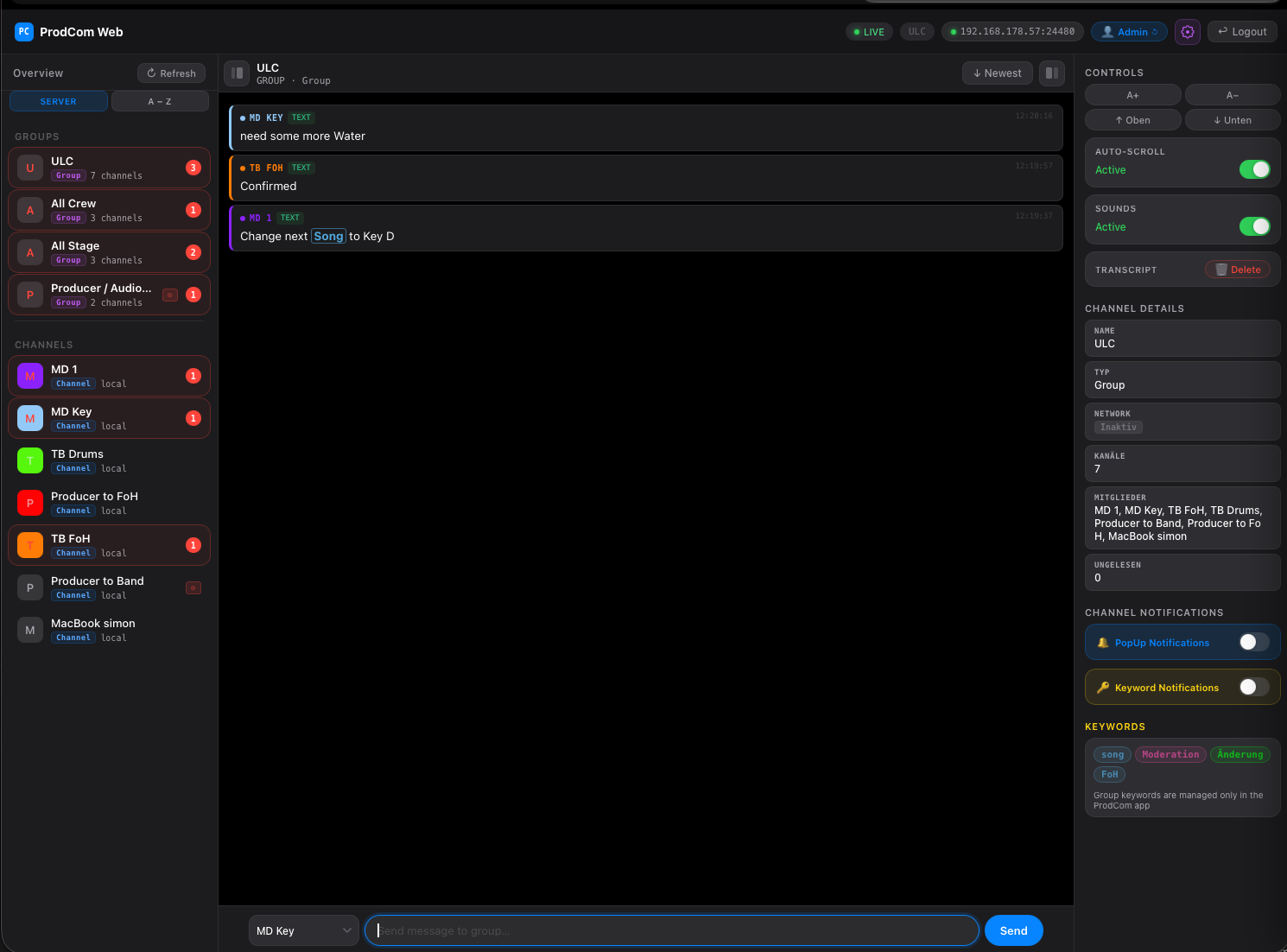This screenshot has height=952, width=1287.
Task: Select the A – Z sort tab
Action: tap(160, 101)
